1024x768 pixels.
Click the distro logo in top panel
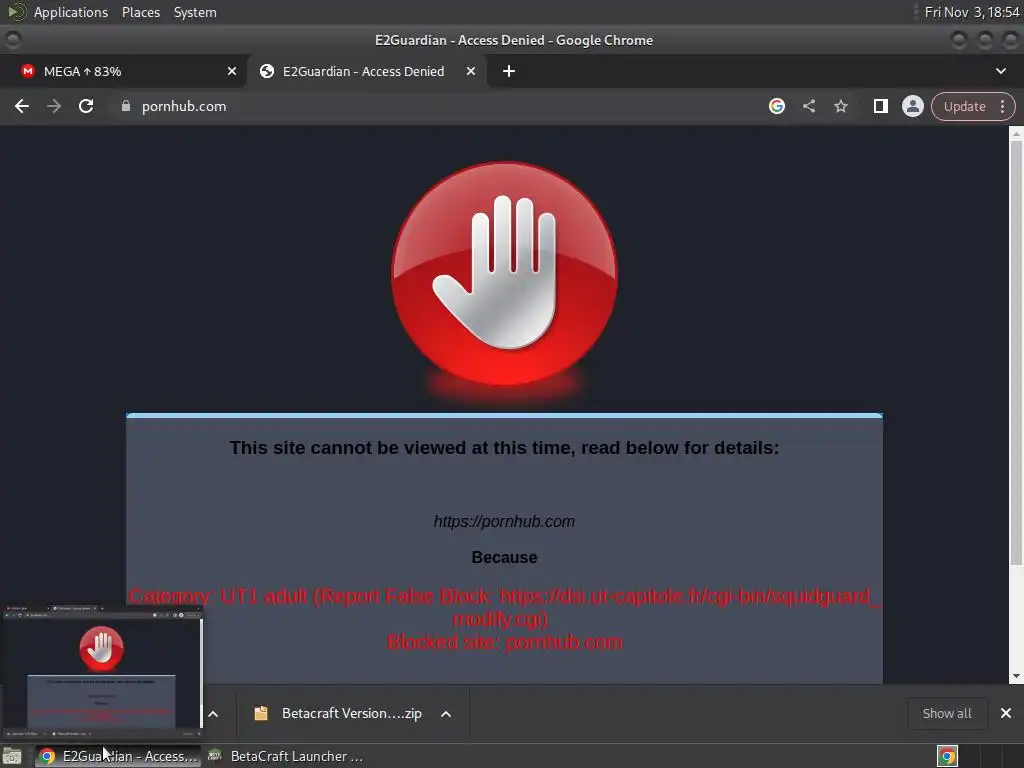click(x=16, y=12)
